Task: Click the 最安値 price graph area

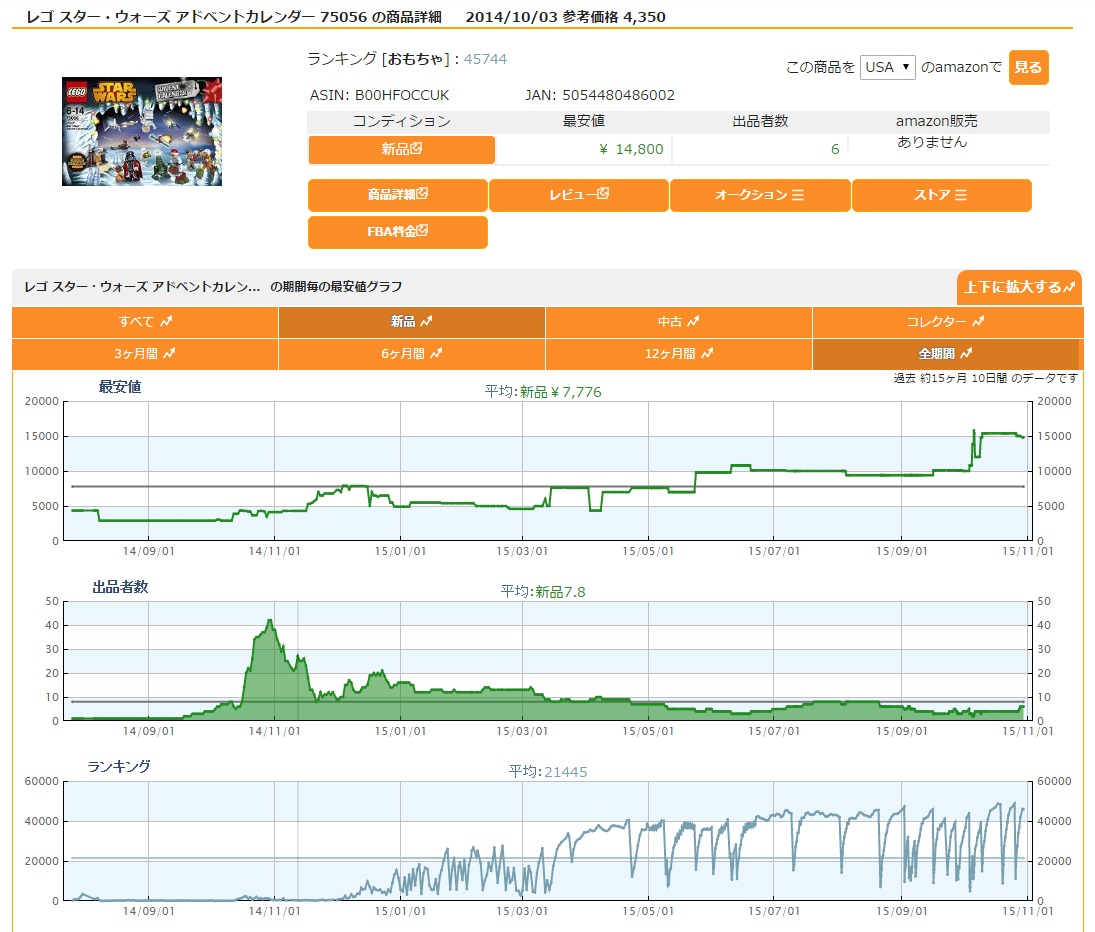Action: [x=548, y=471]
